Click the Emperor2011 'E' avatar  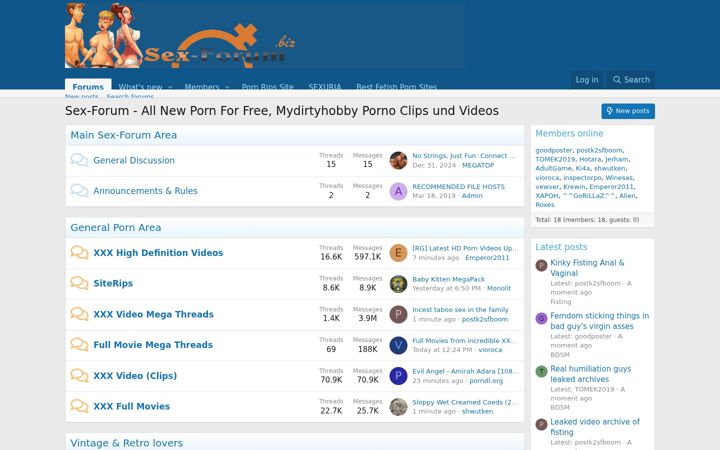coord(398,253)
